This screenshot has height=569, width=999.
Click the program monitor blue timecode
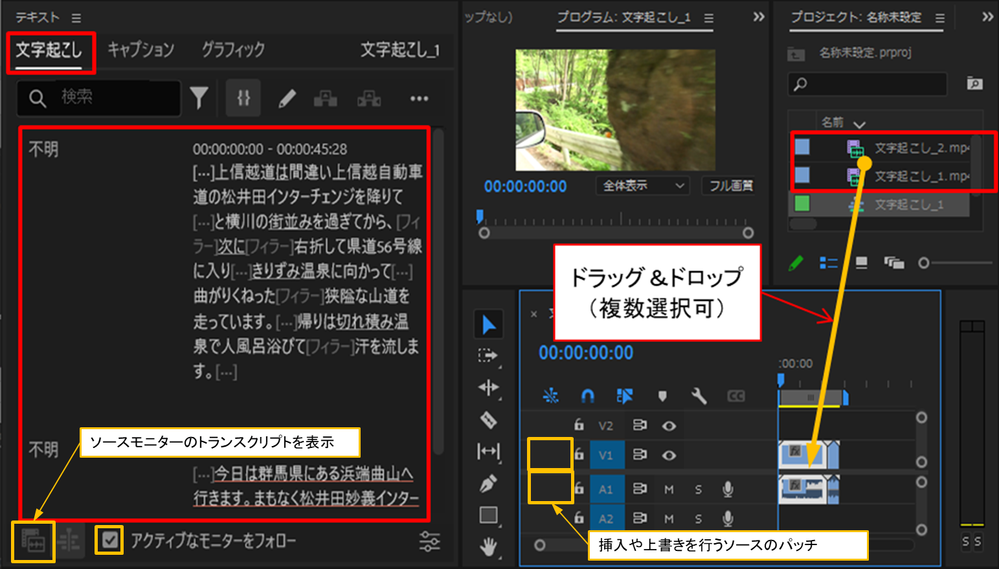[x=526, y=186]
